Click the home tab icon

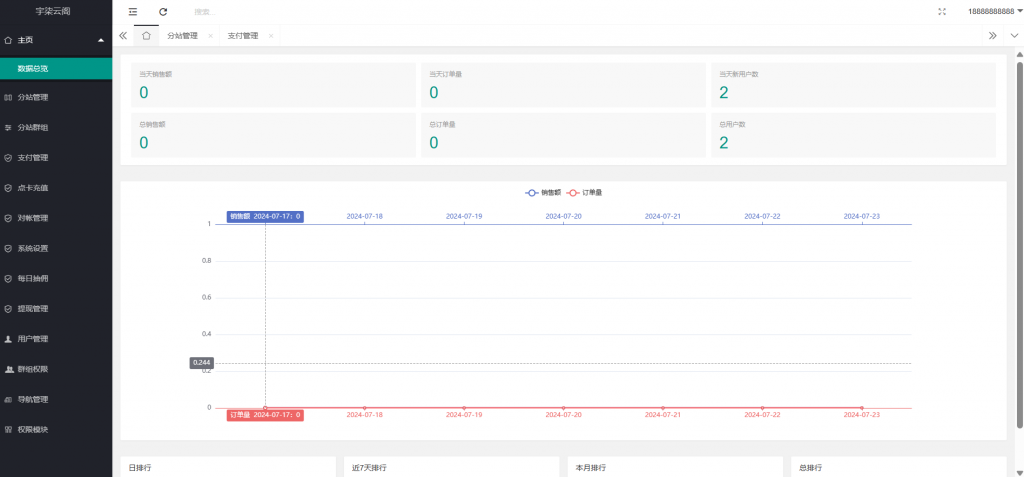[146, 35]
